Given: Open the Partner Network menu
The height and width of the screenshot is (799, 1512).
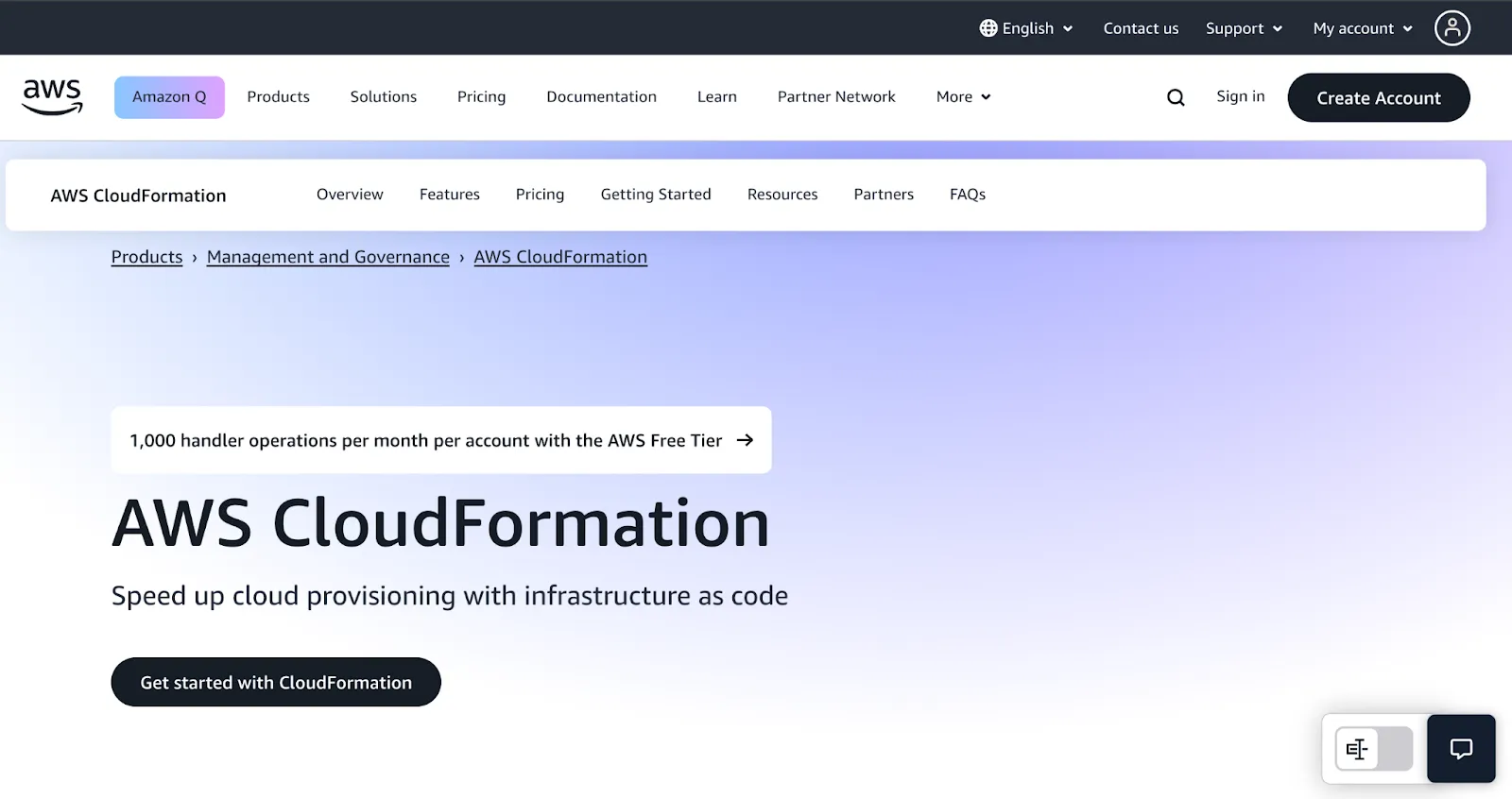Looking at the screenshot, I should pos(836,96).
